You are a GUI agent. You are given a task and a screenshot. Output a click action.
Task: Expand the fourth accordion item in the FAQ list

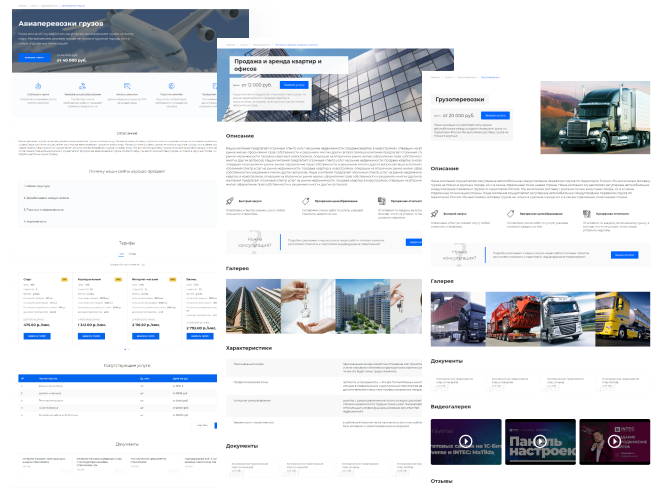pos(117,221)
